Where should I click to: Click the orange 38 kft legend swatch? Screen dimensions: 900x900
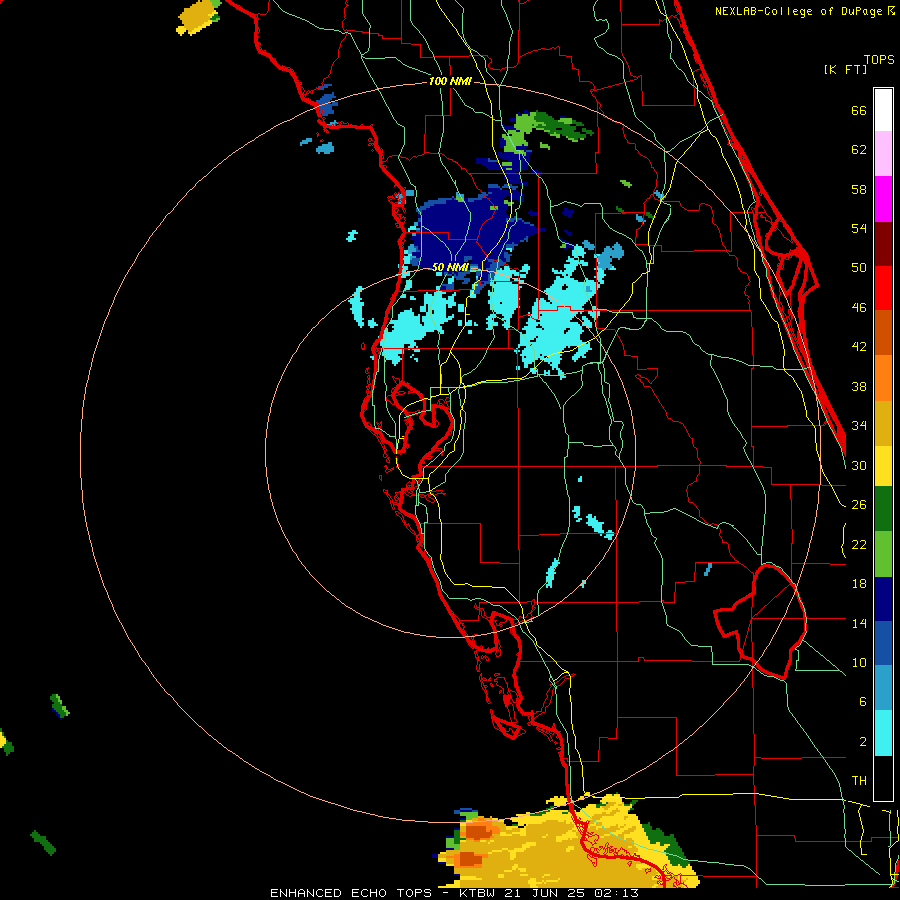tap(883, 378)
